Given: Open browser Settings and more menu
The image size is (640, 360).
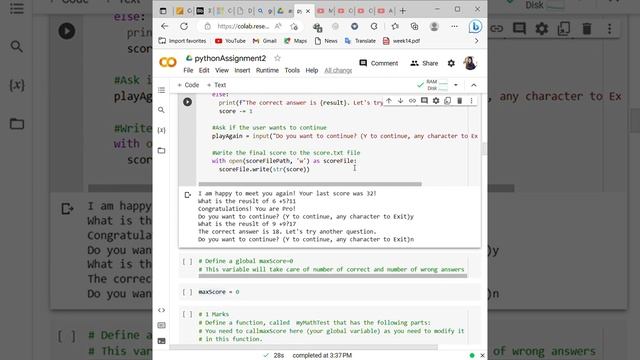Looking at the screenshot, I should tap(454, 26).
